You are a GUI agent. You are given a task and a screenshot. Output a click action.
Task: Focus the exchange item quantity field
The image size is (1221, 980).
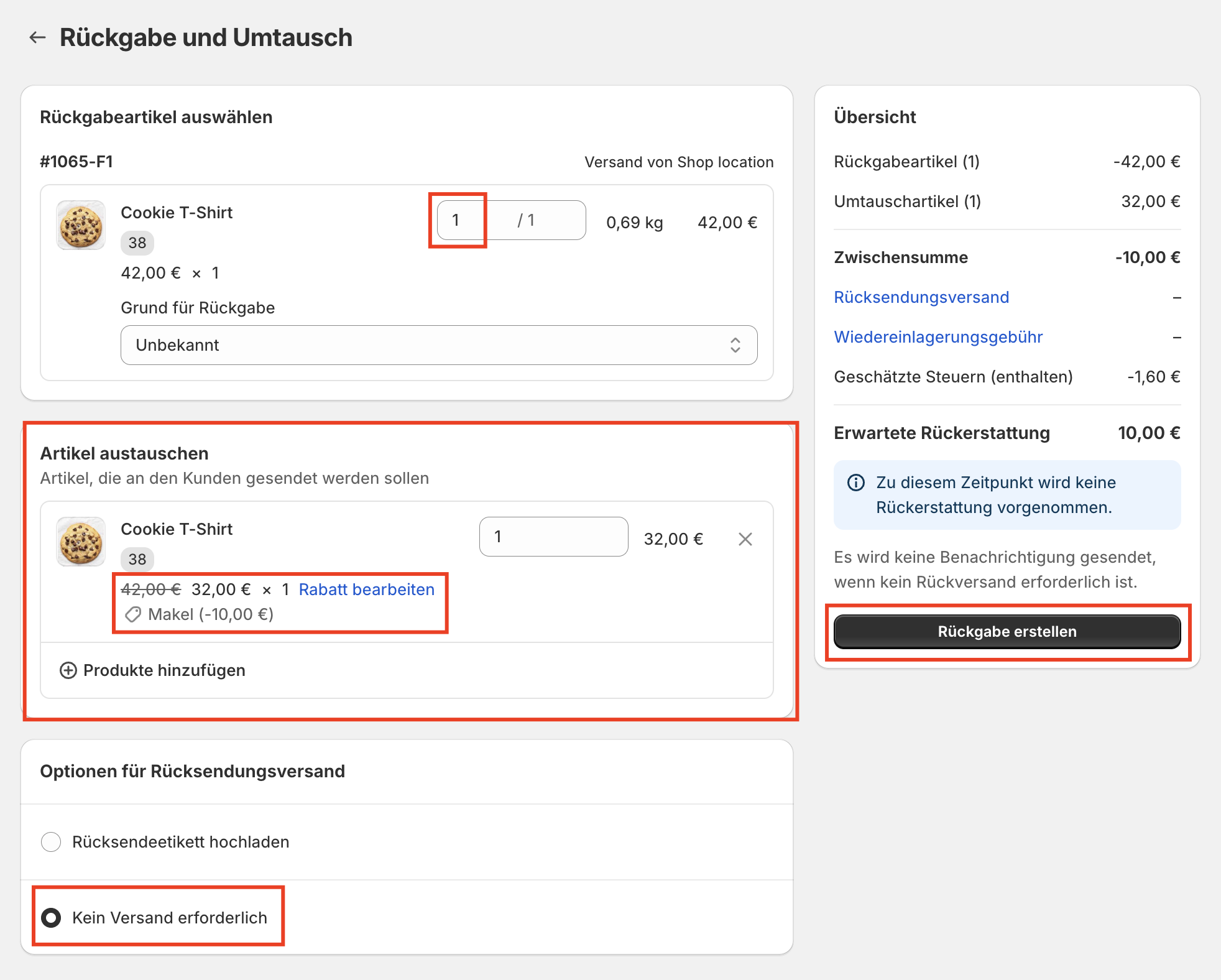553,537
